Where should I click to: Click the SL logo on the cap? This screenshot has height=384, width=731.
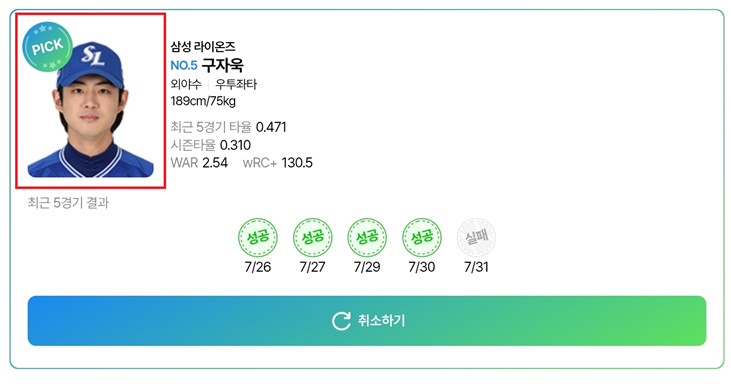92,55
